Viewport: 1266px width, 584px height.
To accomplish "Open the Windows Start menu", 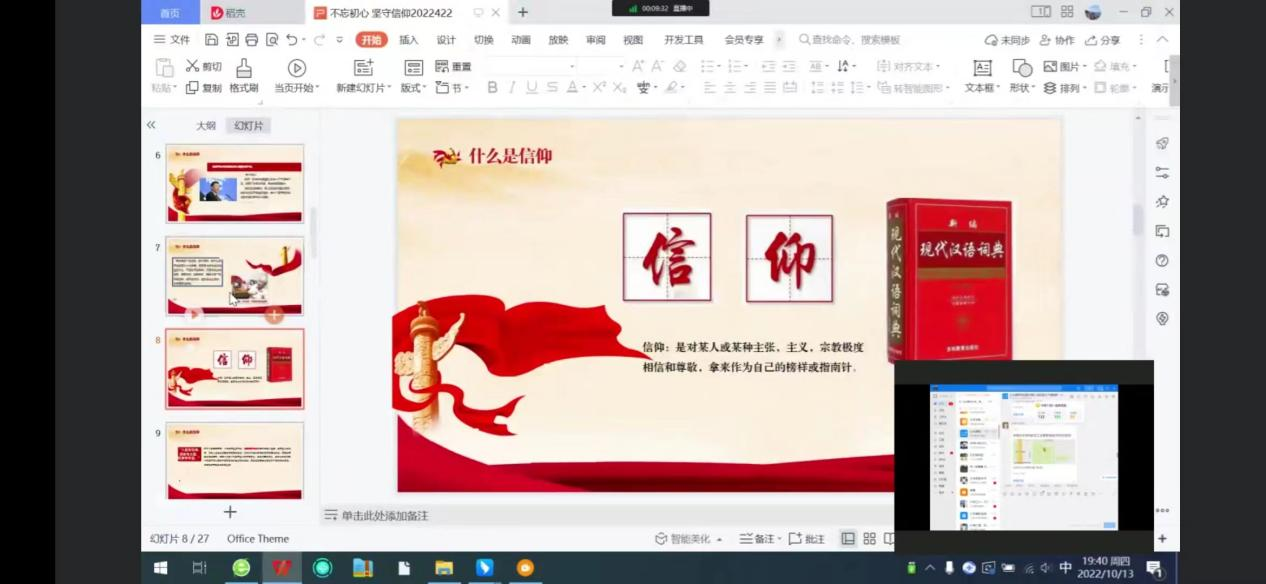I will (x=160, y=568).
